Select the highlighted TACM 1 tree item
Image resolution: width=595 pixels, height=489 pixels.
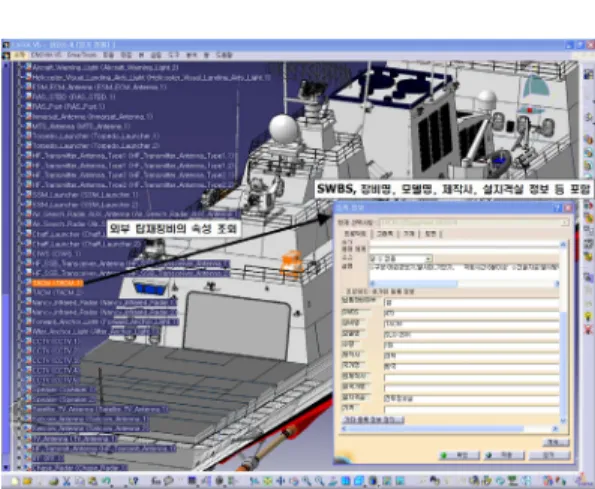pos(57,283)
